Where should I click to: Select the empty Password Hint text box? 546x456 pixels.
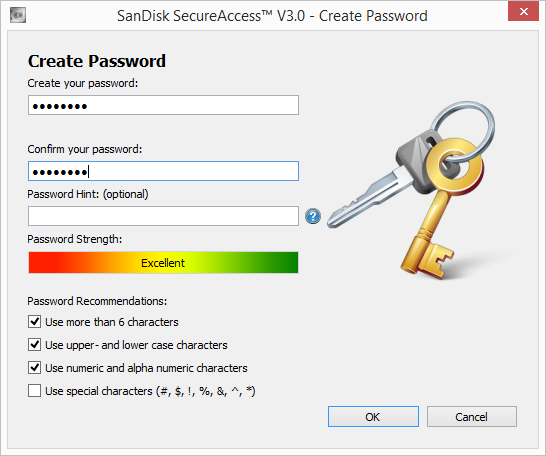[x=163, y=216]
